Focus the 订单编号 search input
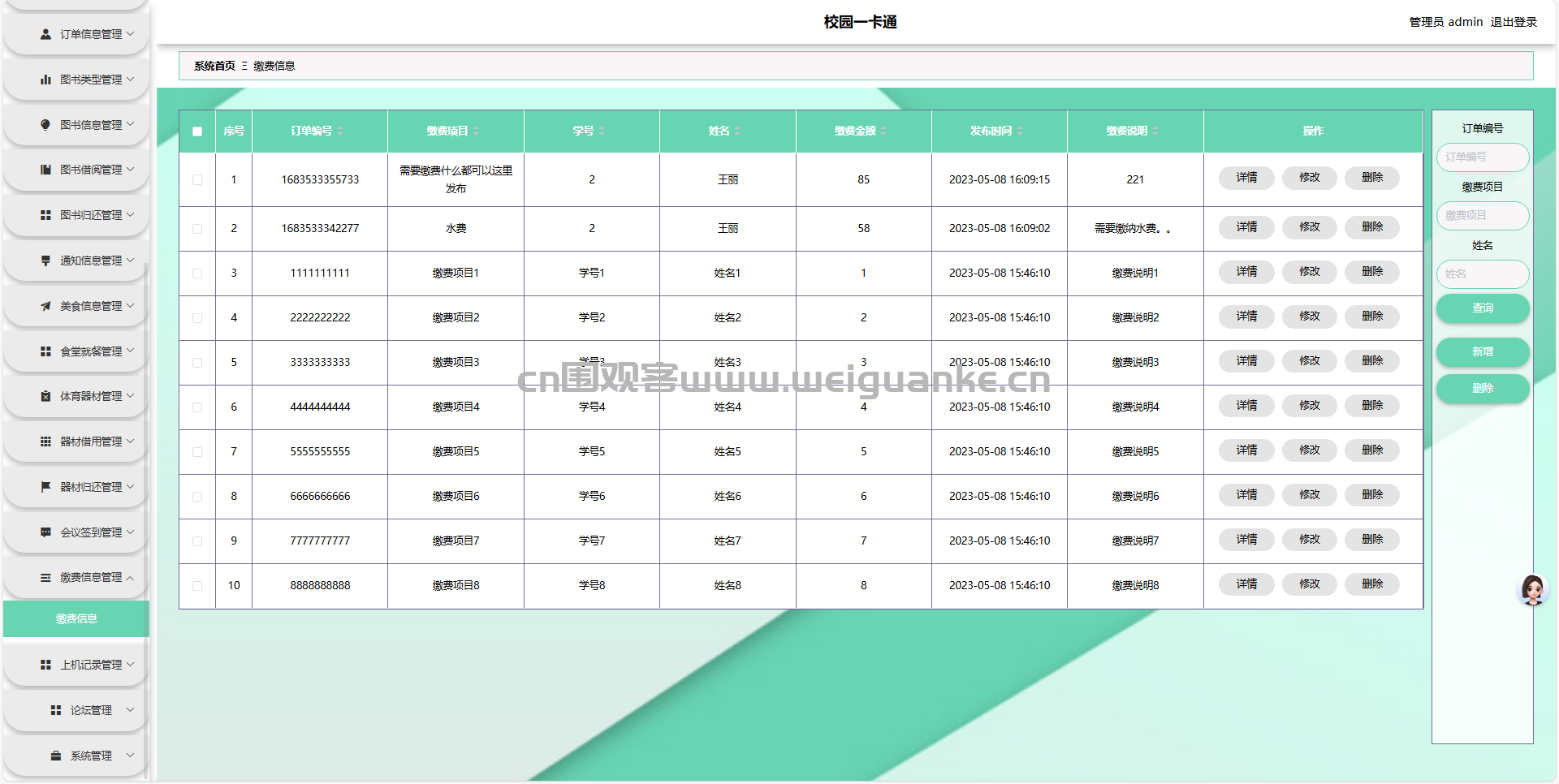 coord(1483,157)
